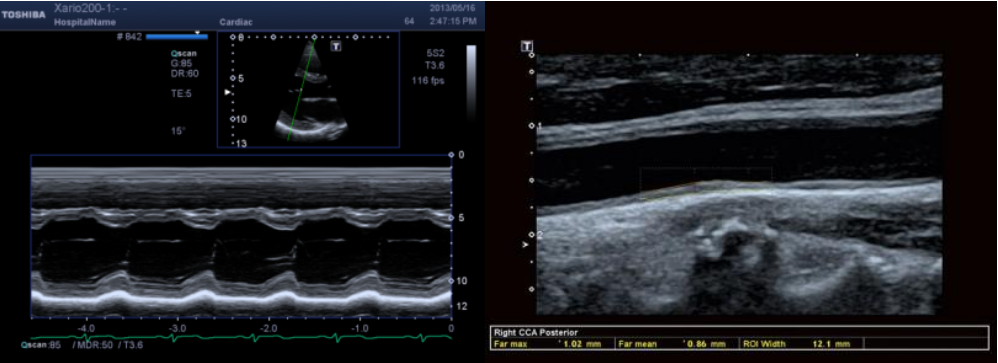The image size is (998, 363).
Task: Click the 10 cm depth marker on the M-mode scale
Action: pyautogui.click(x=463, y=281)
